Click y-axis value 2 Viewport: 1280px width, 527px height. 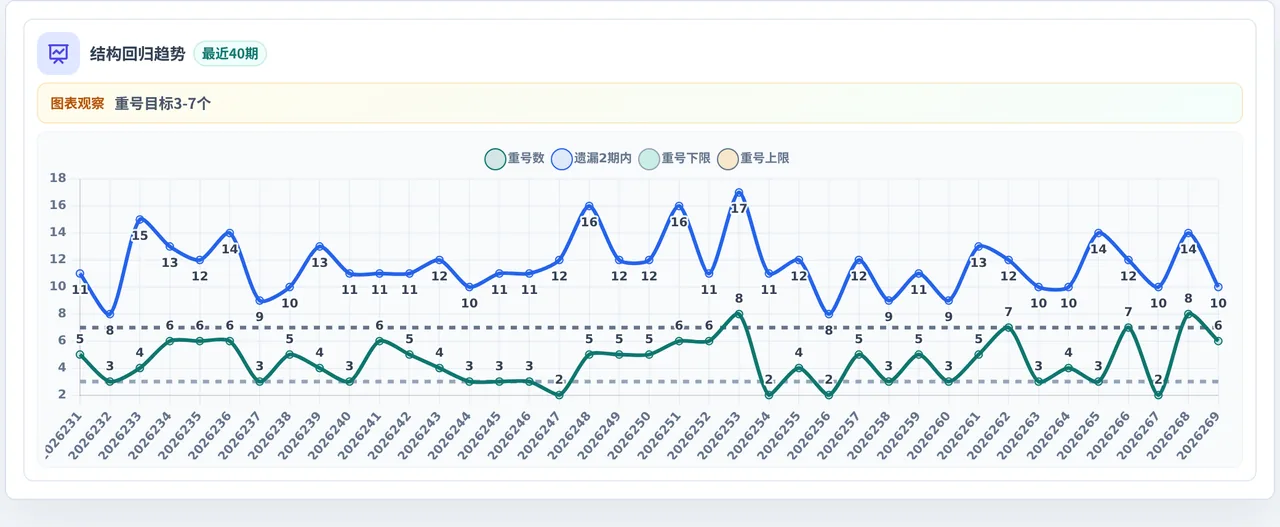click(x=62, y=394)
